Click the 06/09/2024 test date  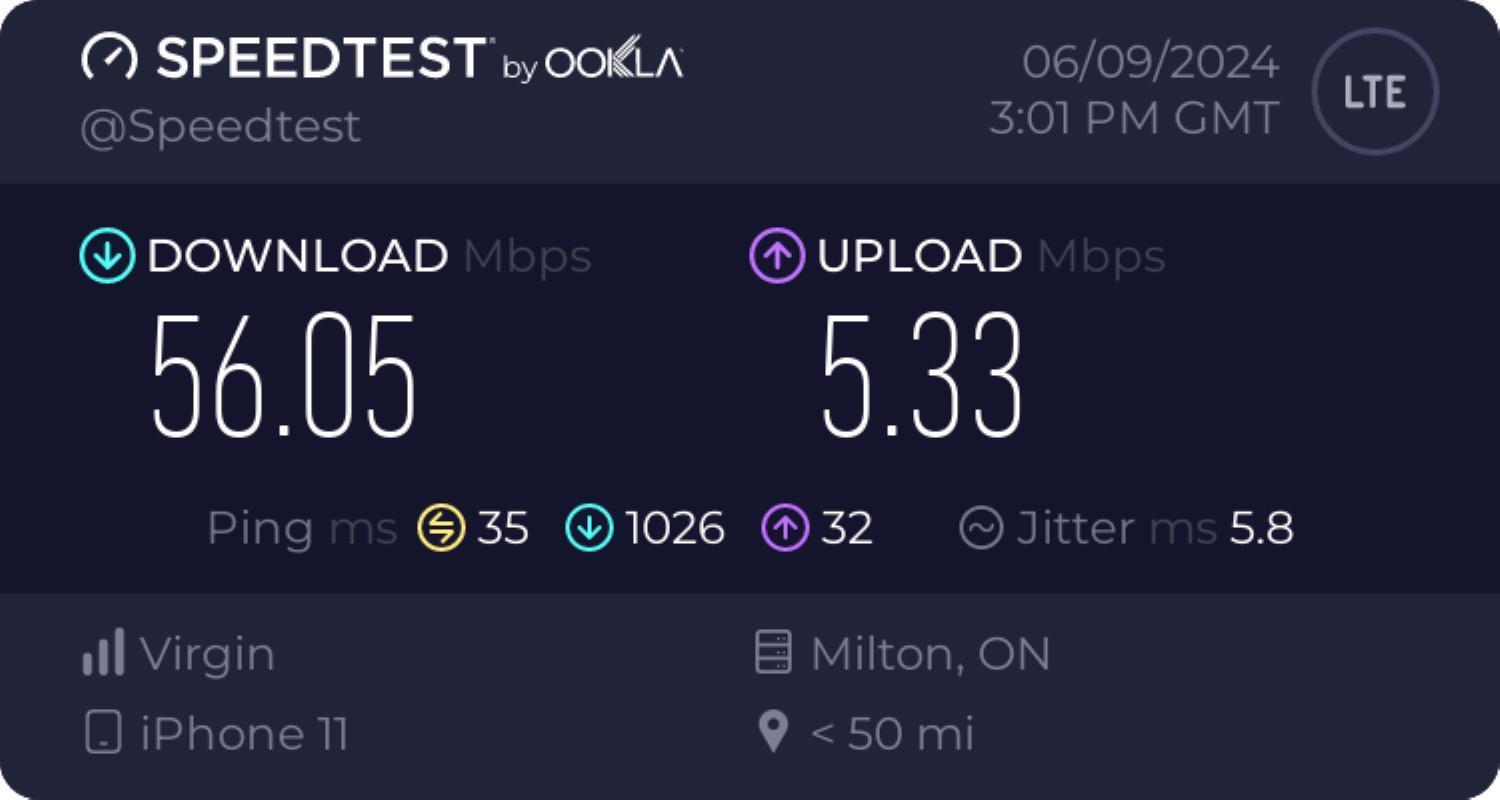1150,63
